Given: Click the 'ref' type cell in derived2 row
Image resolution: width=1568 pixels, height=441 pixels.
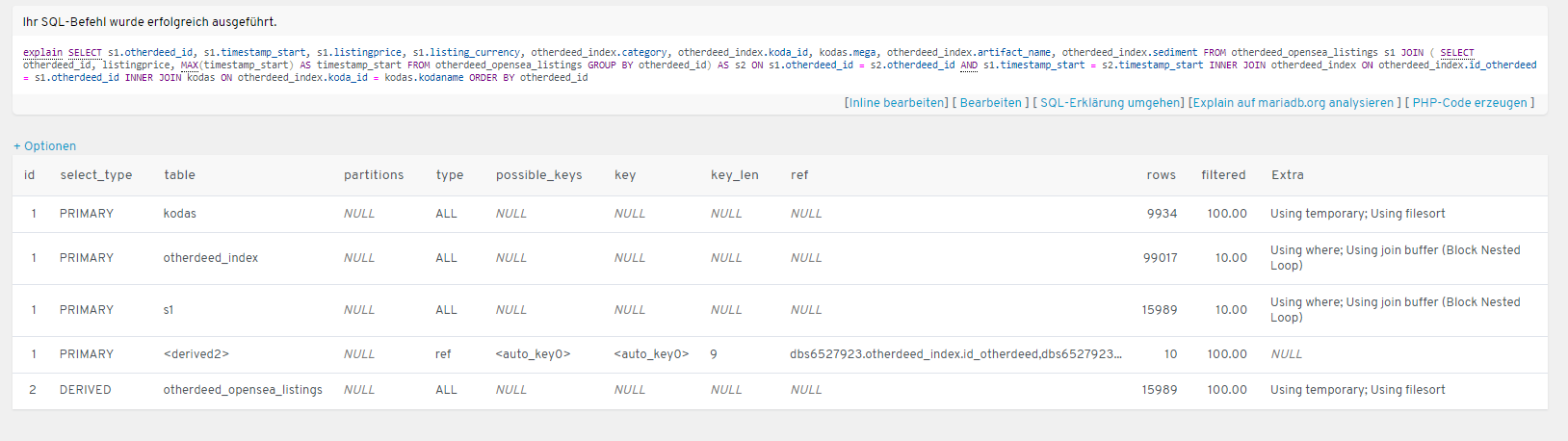Looking at the screenshot, I should pyautogui.click(x=443, y=354).
